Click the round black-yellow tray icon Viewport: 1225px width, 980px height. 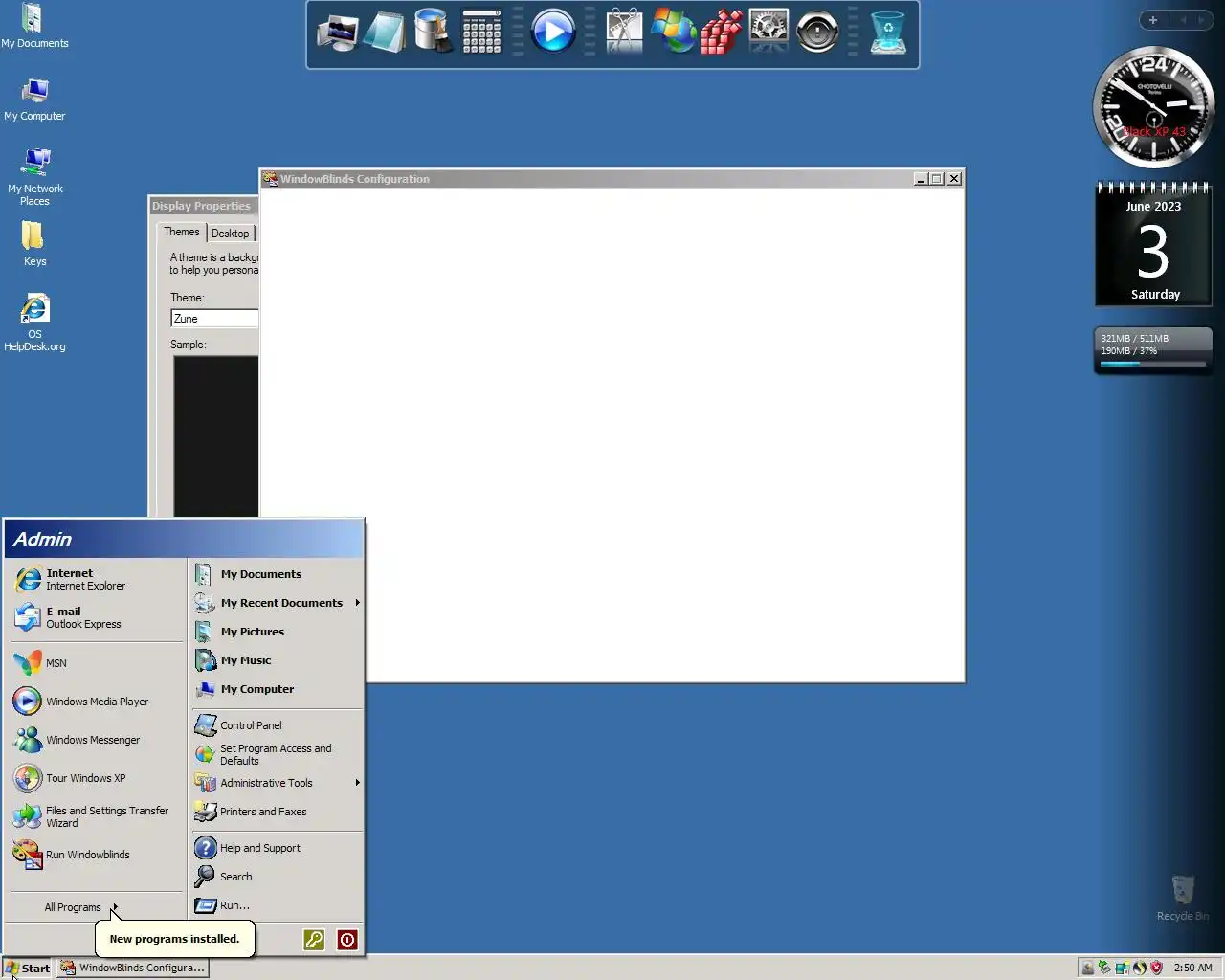[1139, 968]
